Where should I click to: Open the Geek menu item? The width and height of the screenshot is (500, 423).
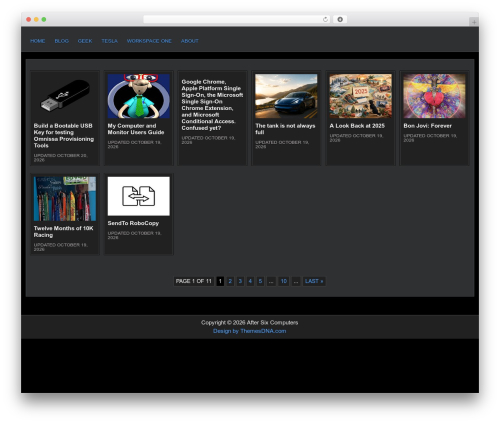pyautogui.click(x=85, y=41)
